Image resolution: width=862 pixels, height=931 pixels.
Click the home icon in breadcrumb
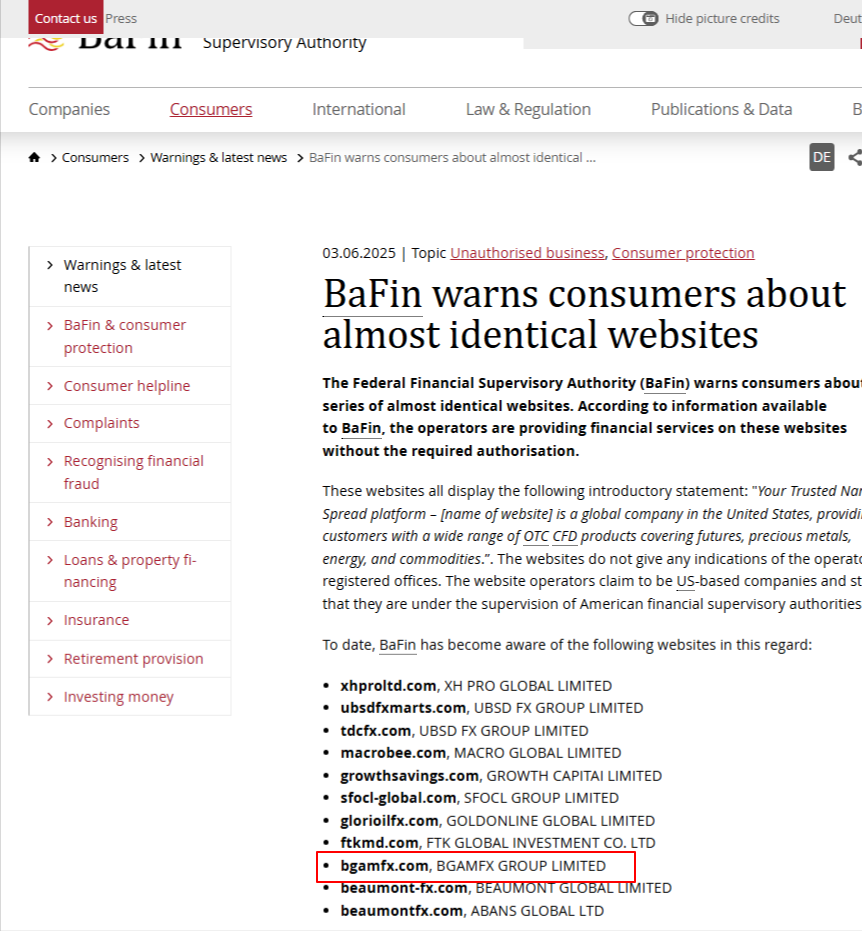tap(34, 157)
